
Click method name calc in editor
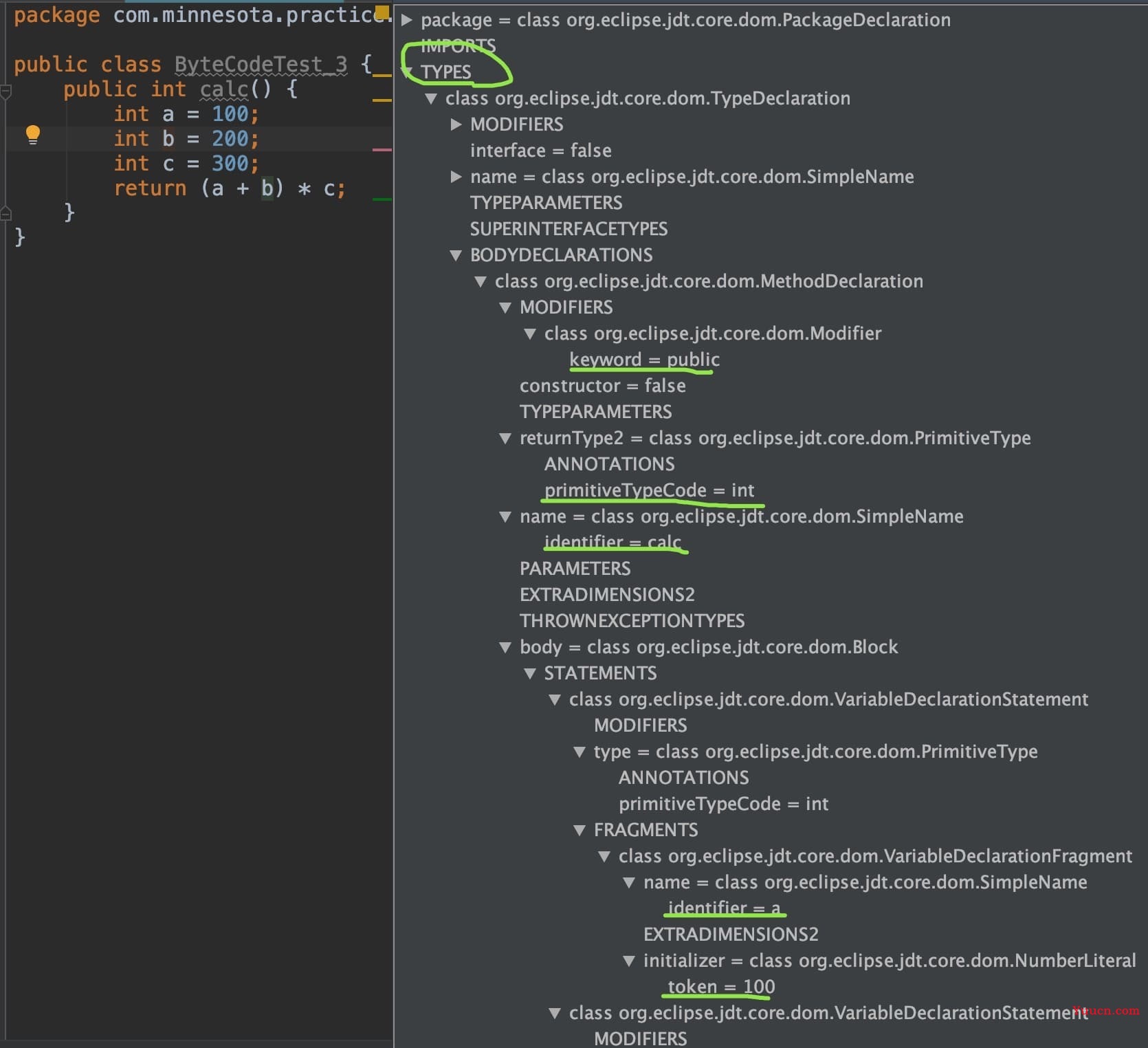click(224, 89)
